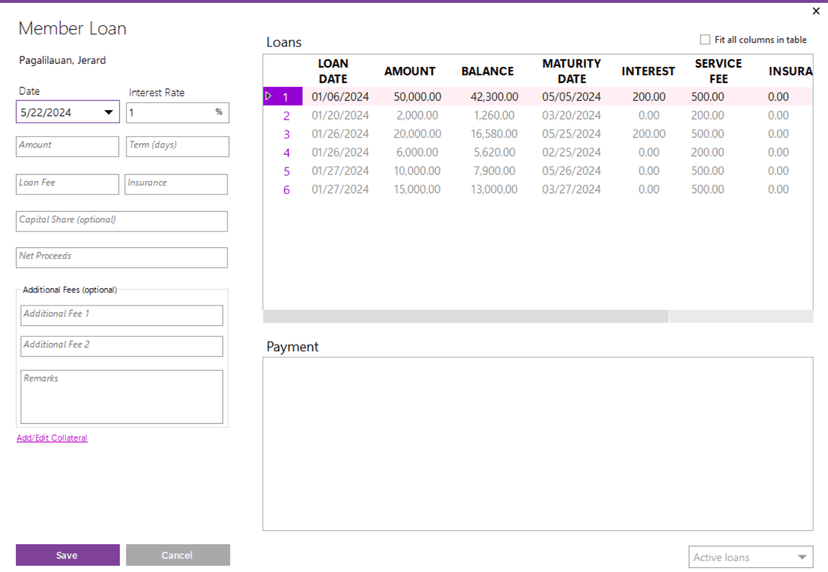Screen dimensions: 828x572
Task: Sort by the LOAN DATE column header
Action: (x=333, y=71)
